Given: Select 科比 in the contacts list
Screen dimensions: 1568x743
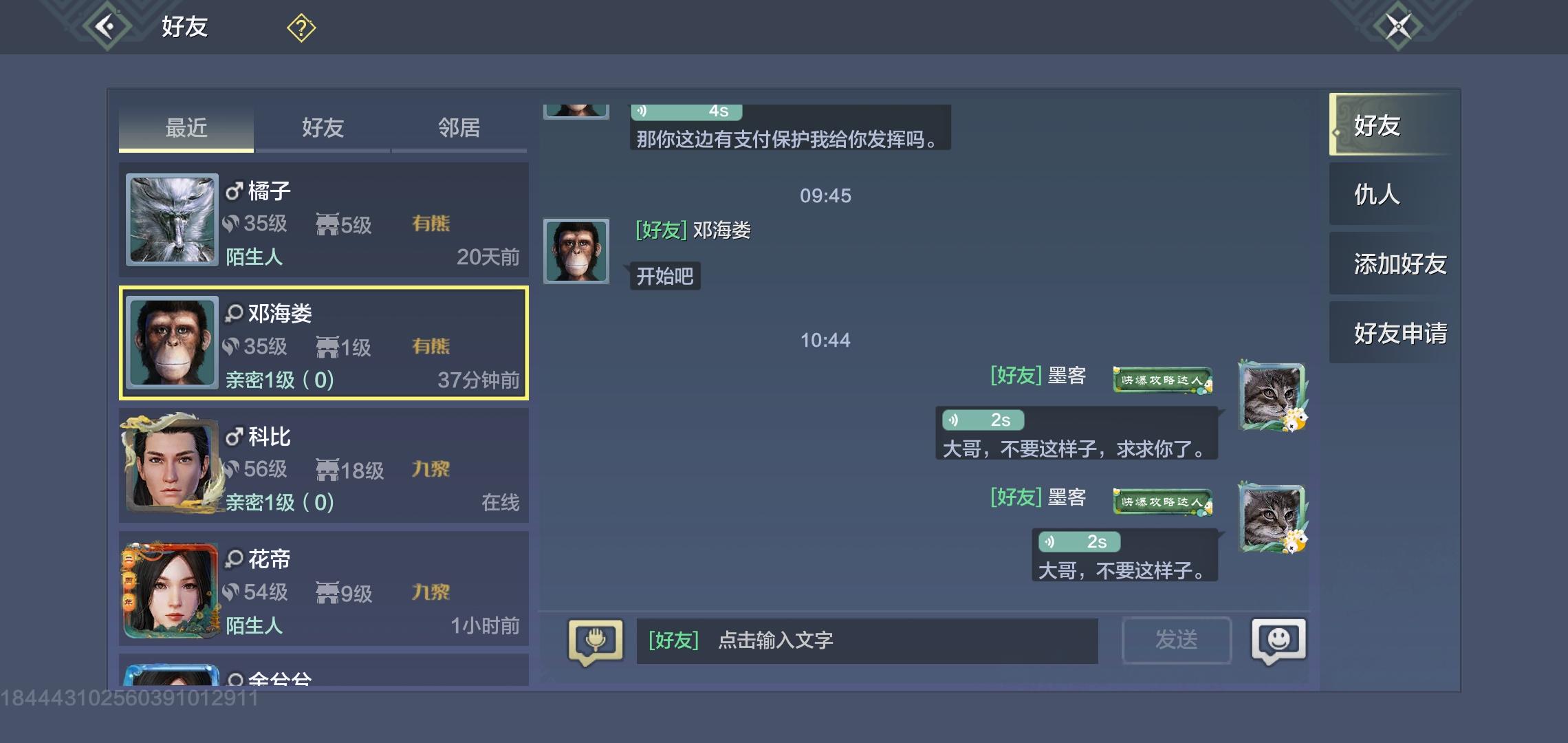Looking at the screenshot, I should click(x=324, y=466).
